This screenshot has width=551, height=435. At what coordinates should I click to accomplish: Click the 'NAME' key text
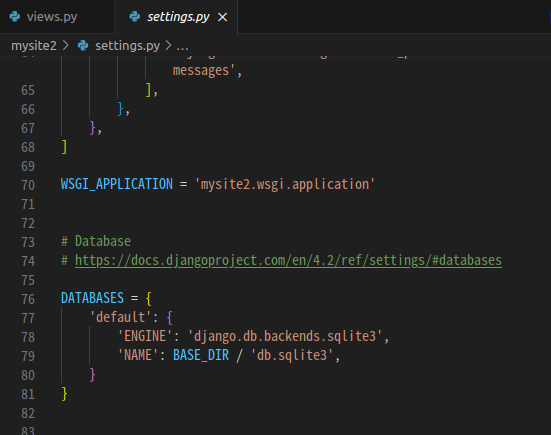pyautogui.click(x=138, y=355)
